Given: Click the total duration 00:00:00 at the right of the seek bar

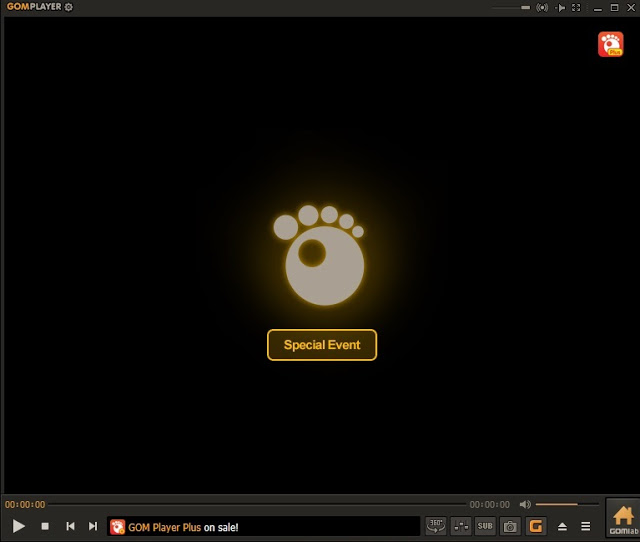Looking at the screenshot, I should [489, 504].
